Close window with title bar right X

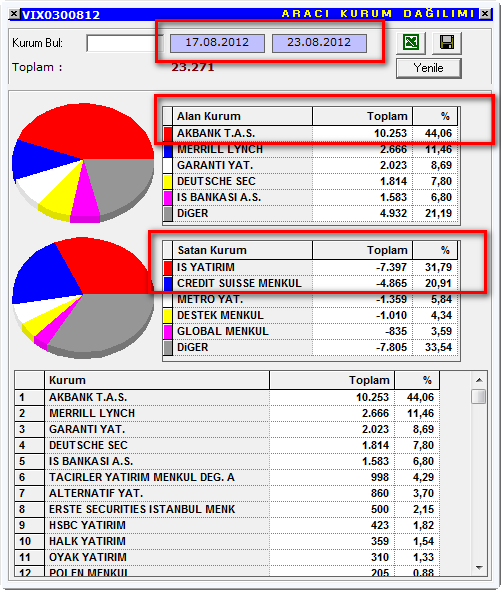485,14
